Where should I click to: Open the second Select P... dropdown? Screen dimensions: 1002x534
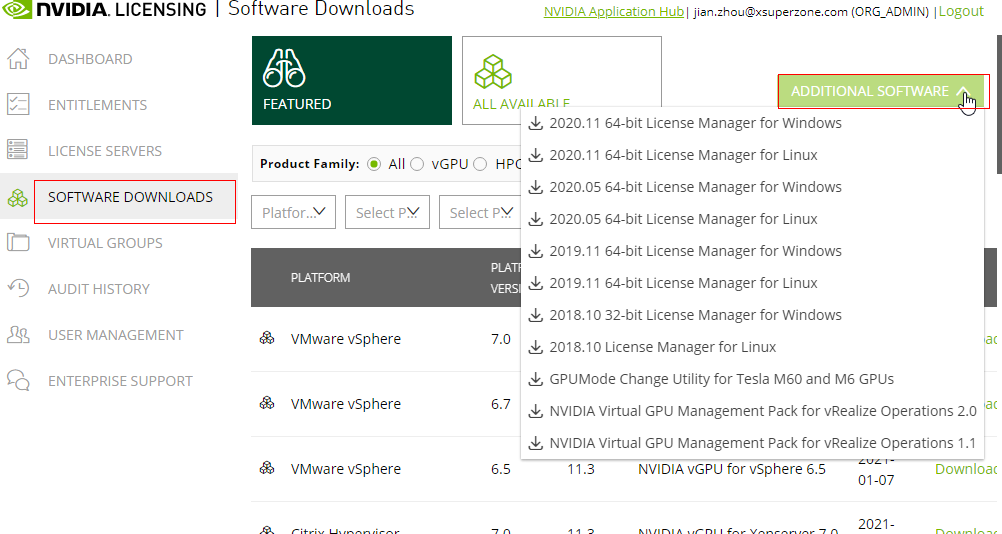pyautogui.click(x=481, y=212)
